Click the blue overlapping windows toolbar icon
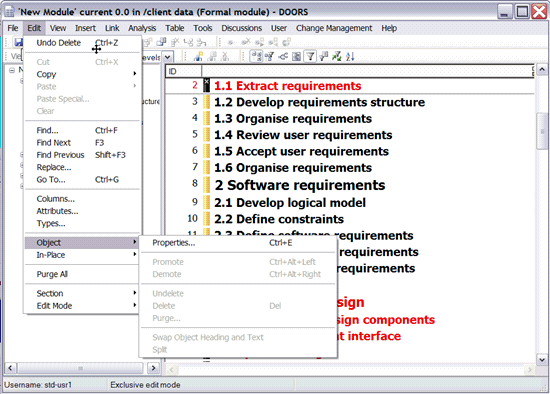The image size is (550, 394). pyautogui.click(x=161, y=42)
